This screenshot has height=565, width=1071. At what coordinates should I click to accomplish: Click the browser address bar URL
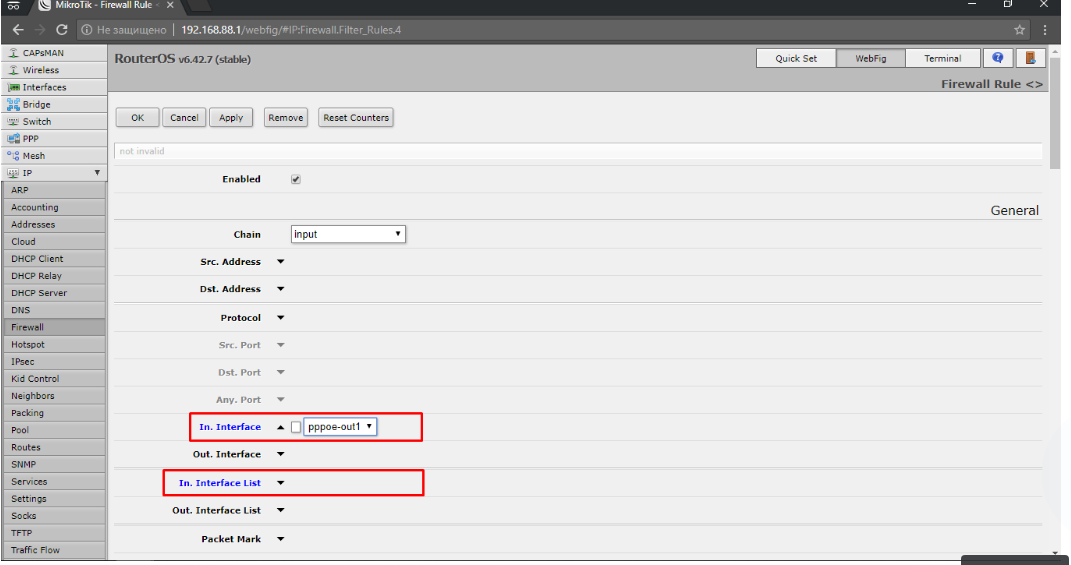tap(291, 29)
